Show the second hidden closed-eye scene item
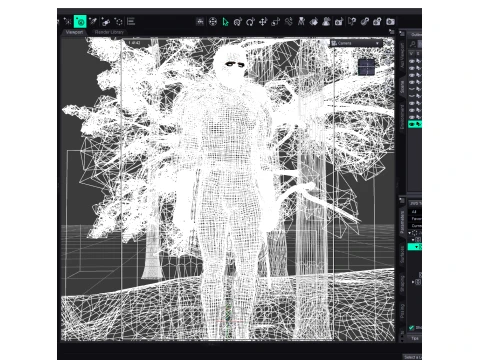The width and height of the screenshot is (480, 360). (412, 96)
